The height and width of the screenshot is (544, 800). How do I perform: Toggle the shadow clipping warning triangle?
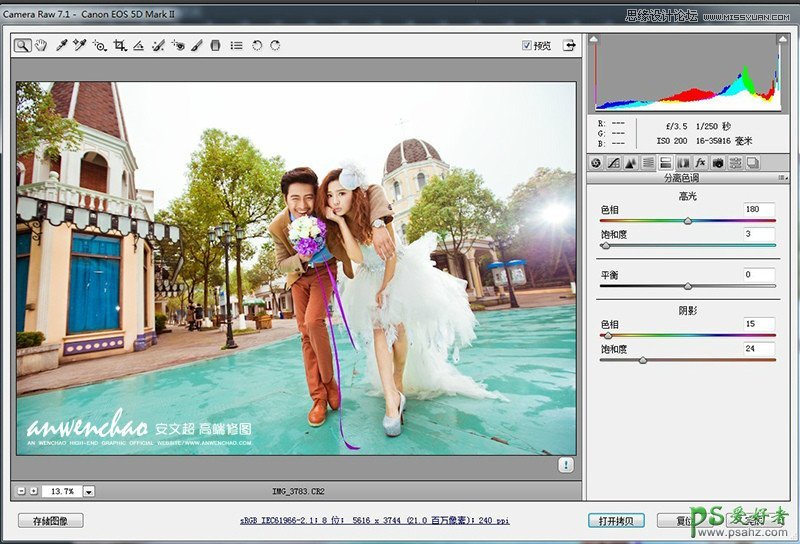(x=594, y=39)
